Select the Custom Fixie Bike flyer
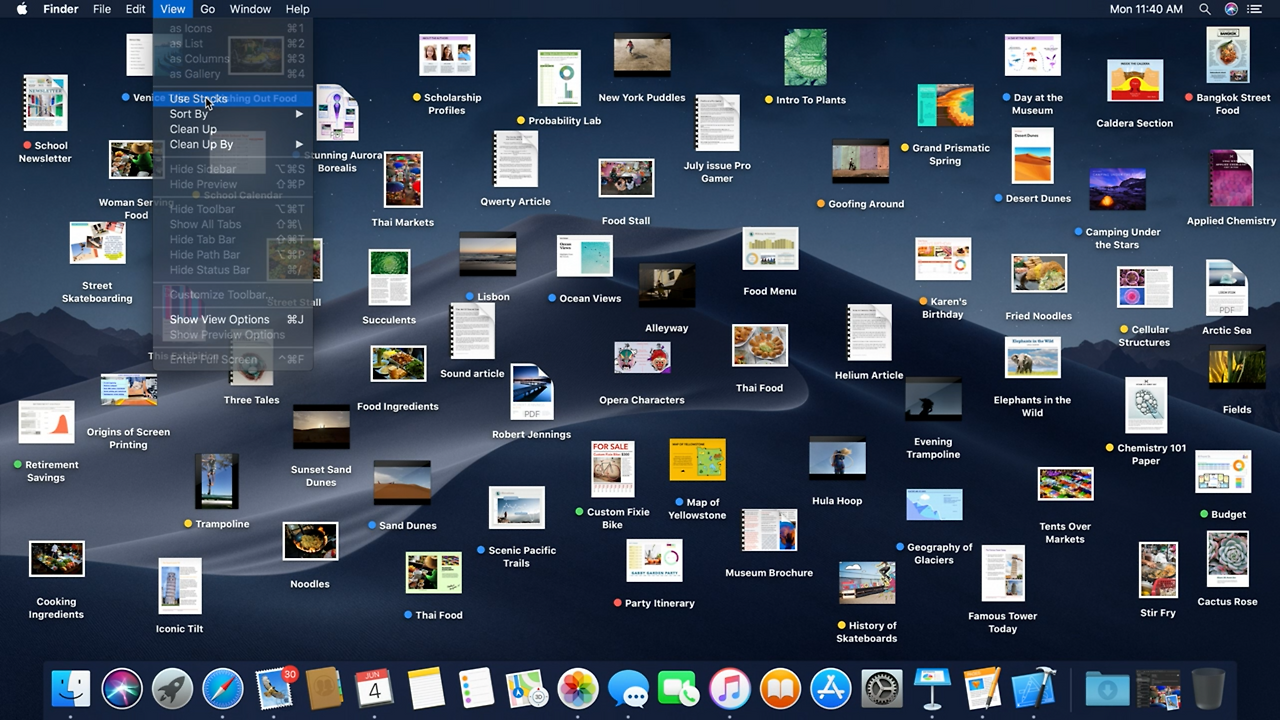The height and width of the screenshot is (720, 1280). 612,469
